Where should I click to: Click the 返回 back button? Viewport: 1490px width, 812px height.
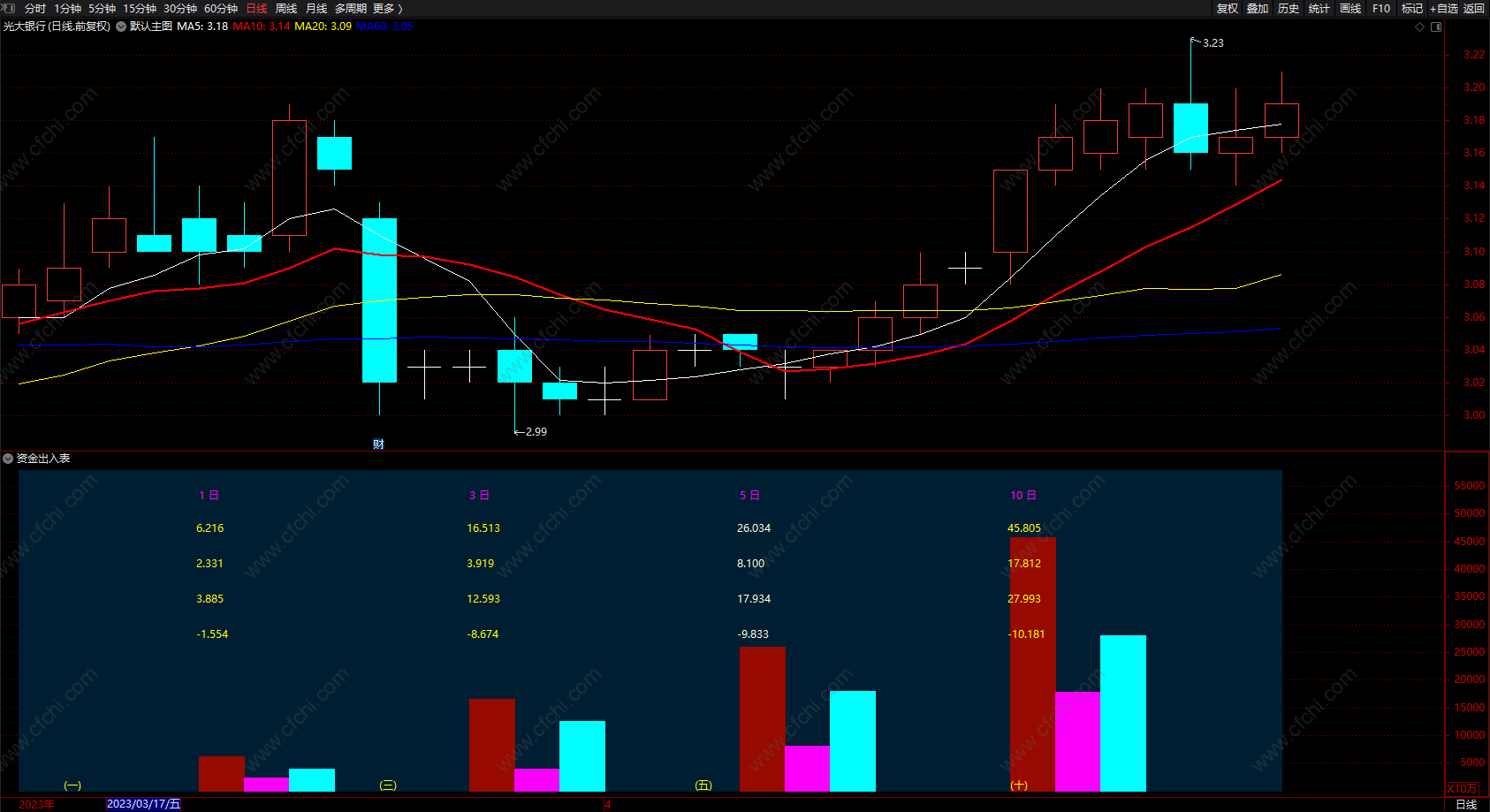coord(1474,8)
